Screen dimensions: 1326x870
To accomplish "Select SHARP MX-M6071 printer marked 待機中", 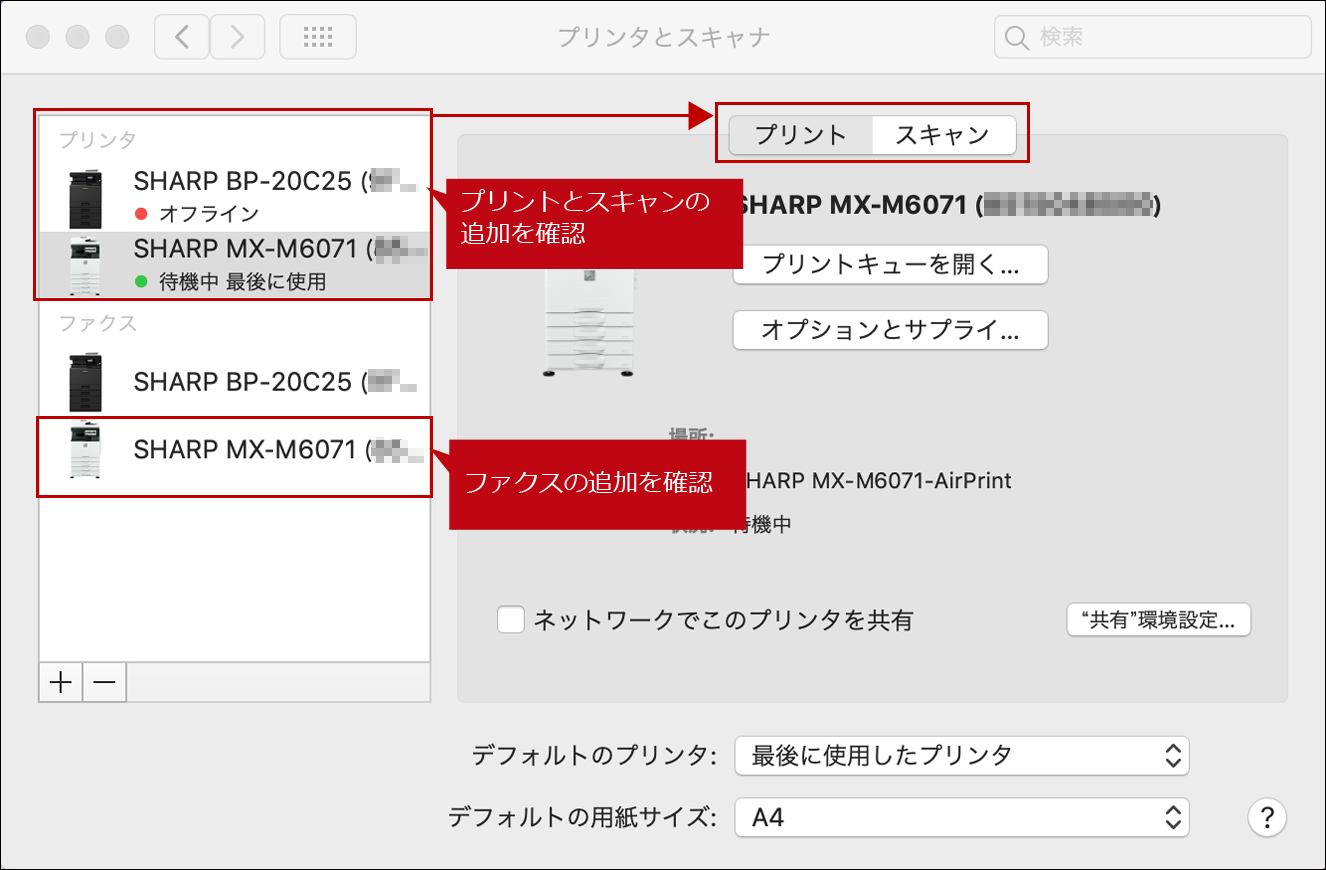I will 235,264.
